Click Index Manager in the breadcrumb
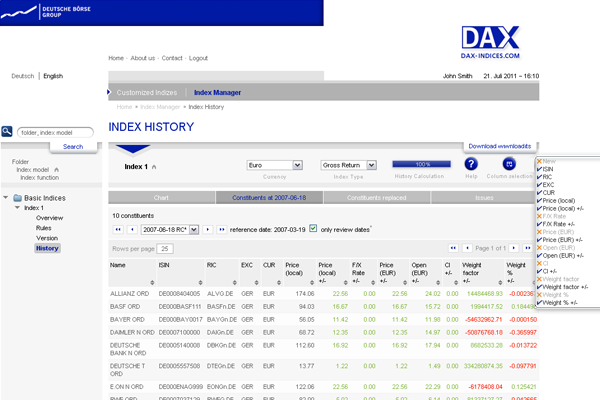Viewport: 600px width, 400px height. click(160, 107)
